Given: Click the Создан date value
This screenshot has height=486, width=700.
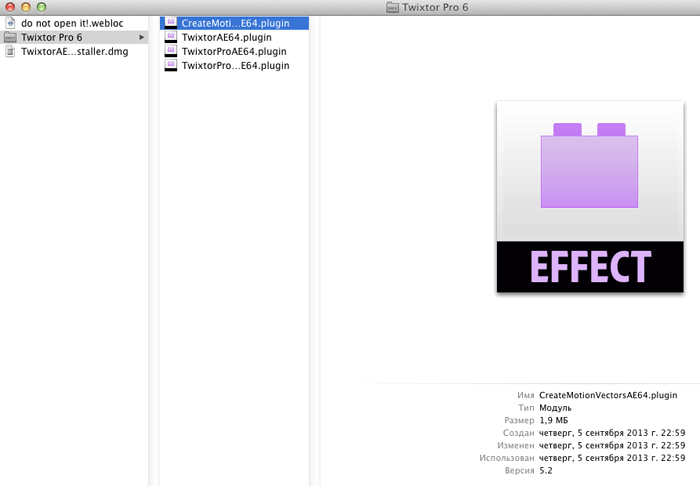Looking at the screenshot, I should [612, 432].
